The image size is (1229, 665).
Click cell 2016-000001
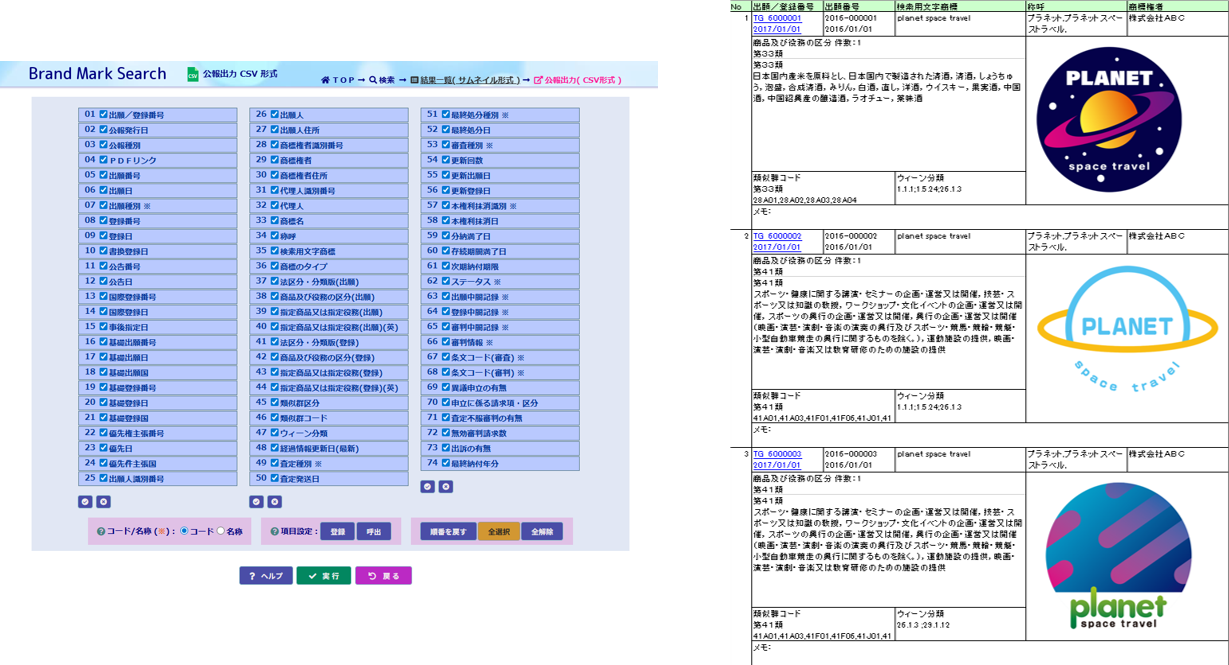(x=851, y=19)
